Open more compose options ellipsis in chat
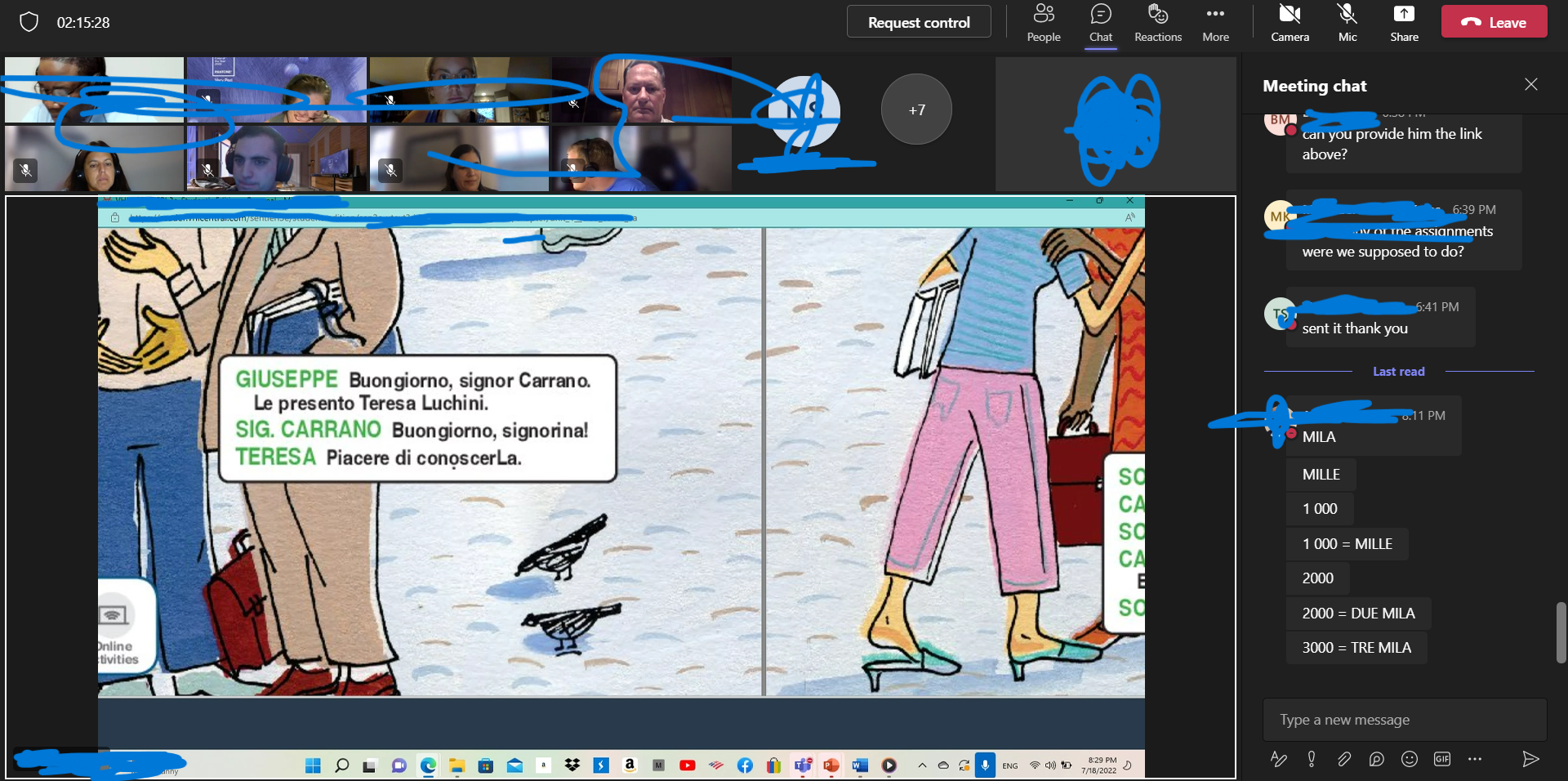The width and height of the screenshot is (1568, 781). pyautogui.click(x=1475, y=759)
